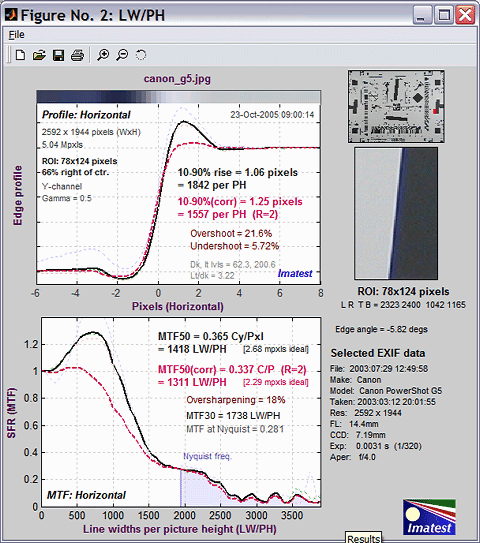The height and width of the screenshot is (543, 480).
Task: Print the figure using the printer icon
Action: pos(77,55)
